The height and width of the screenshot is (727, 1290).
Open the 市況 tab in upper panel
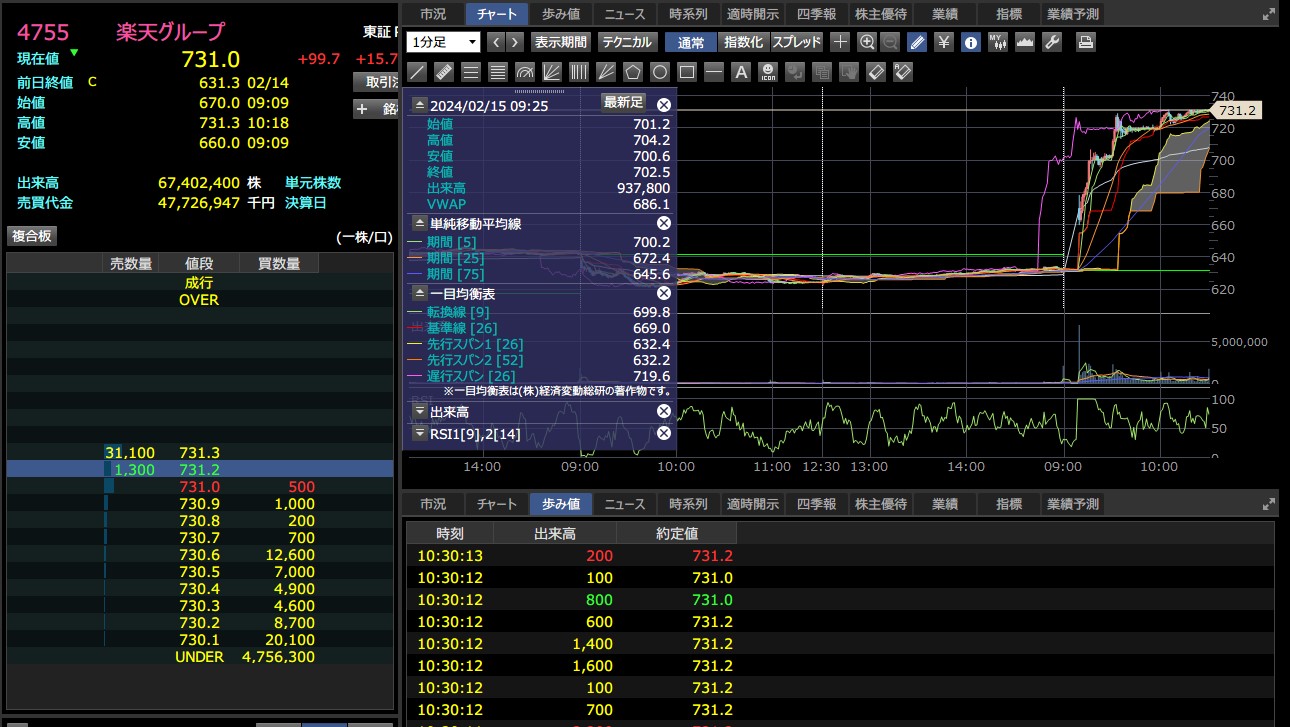point(433,14)
